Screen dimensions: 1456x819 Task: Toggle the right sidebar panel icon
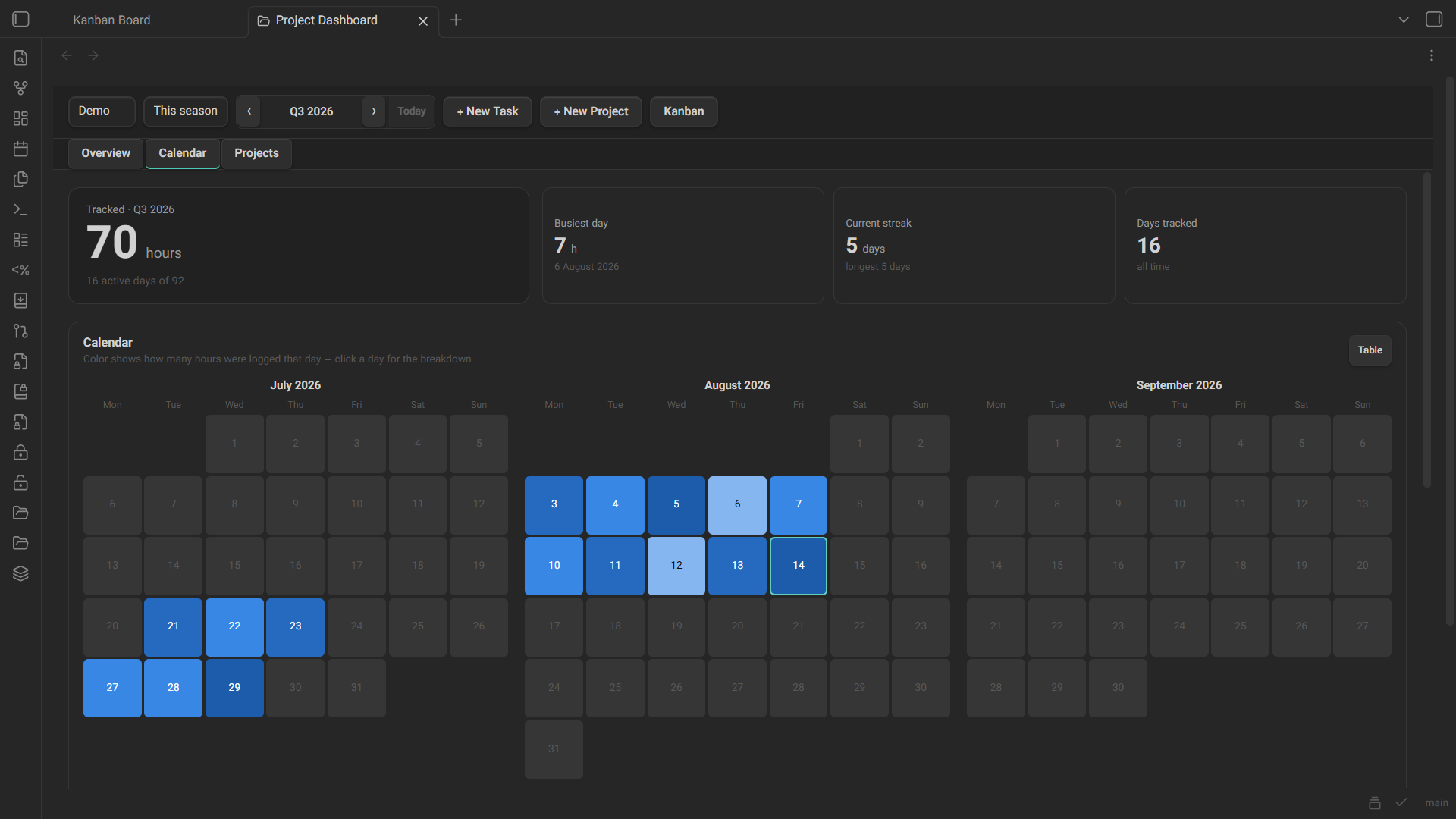point(1434,20)
